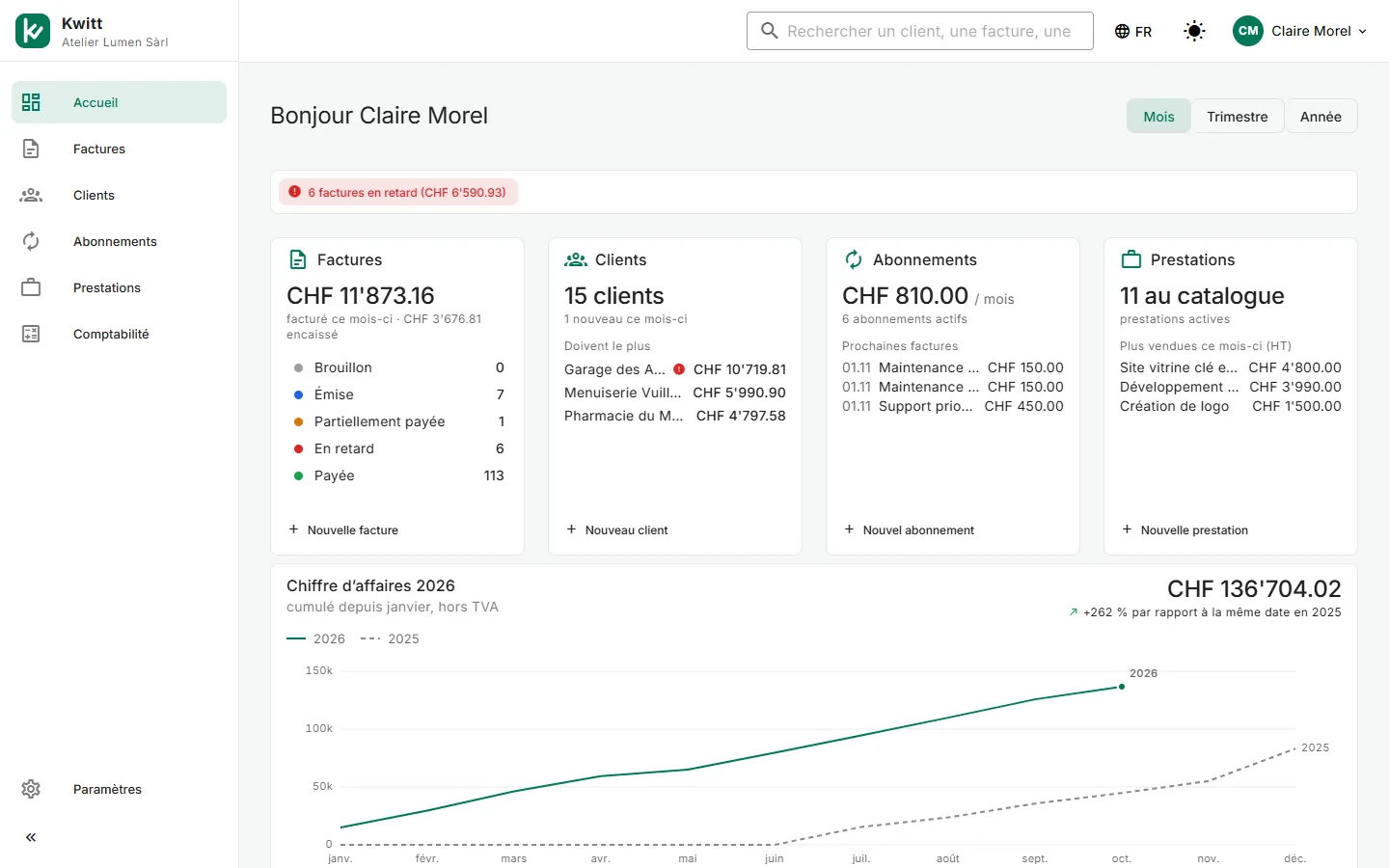Click the Abonnements card cycle icon

tap(854, 259)
